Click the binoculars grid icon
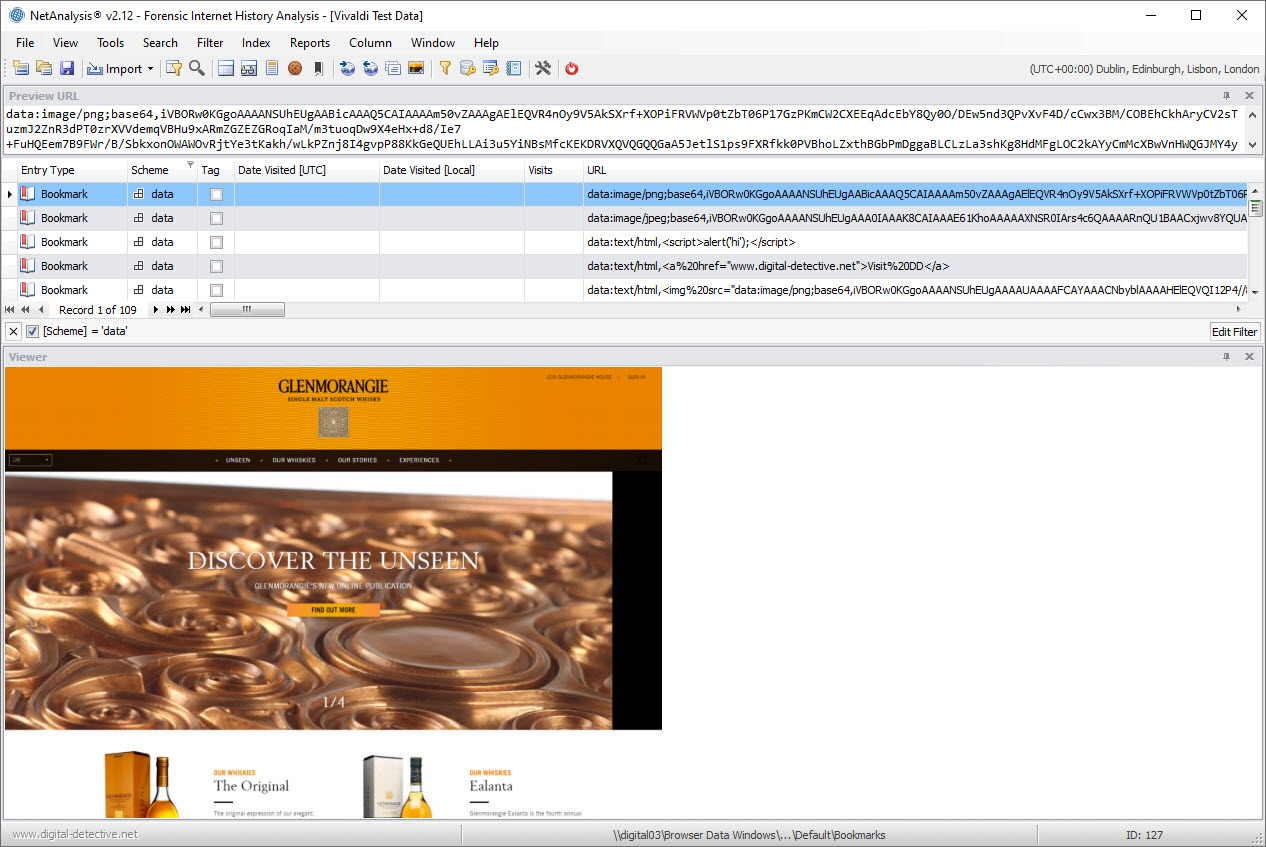 pyautogui.click(x=249, y=68)
